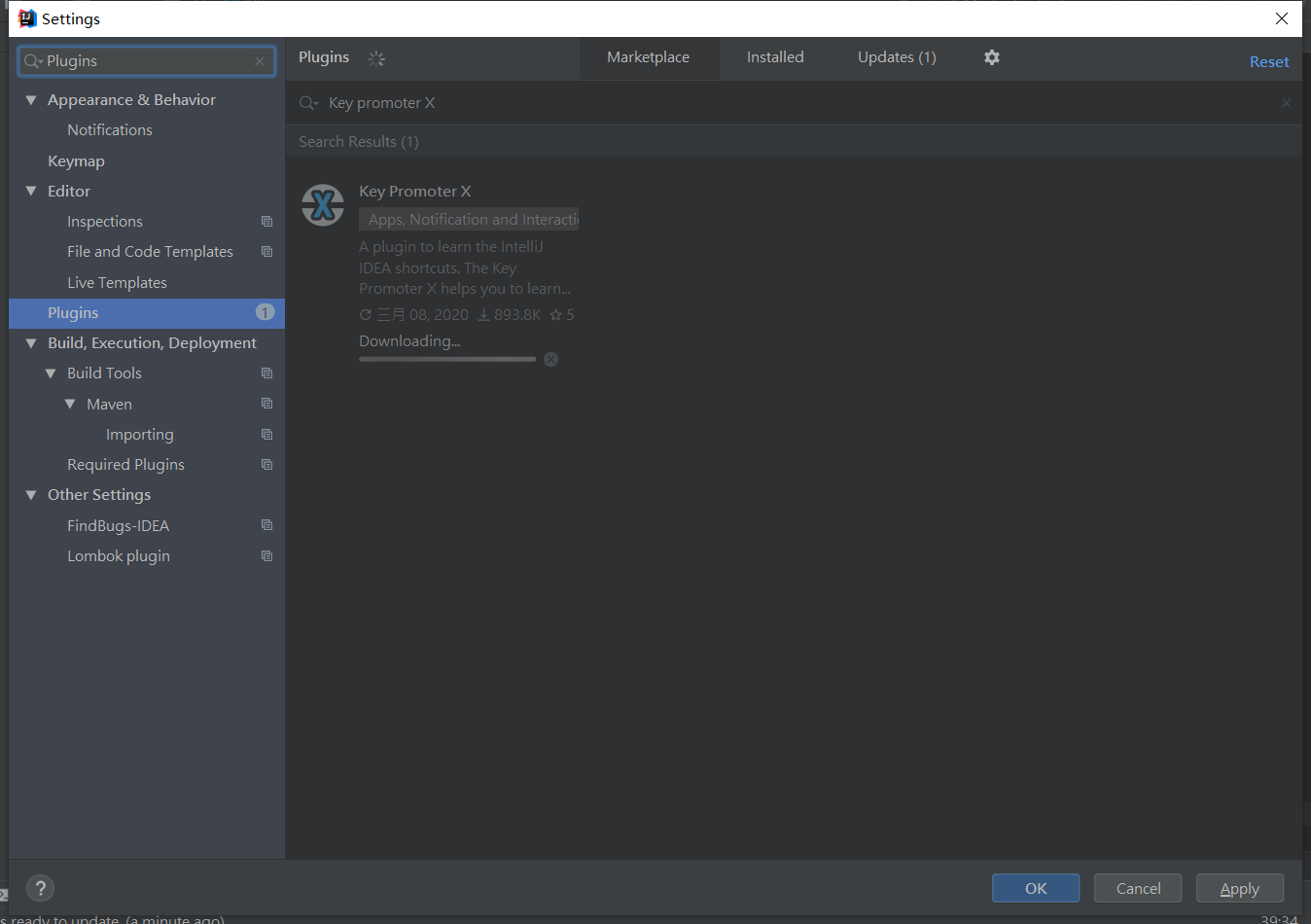Click the project-level icon beside File and Code Templates
The image size is (1311, 924).
266,252
